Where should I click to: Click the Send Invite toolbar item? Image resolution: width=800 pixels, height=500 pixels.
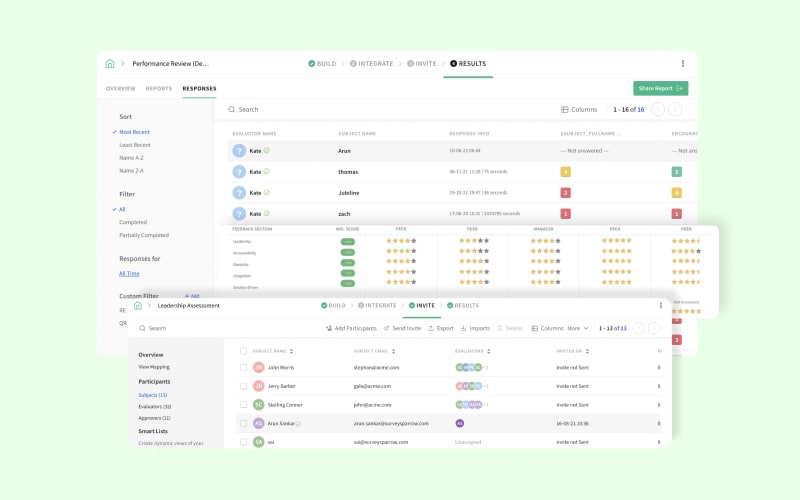tap(401, 328)
